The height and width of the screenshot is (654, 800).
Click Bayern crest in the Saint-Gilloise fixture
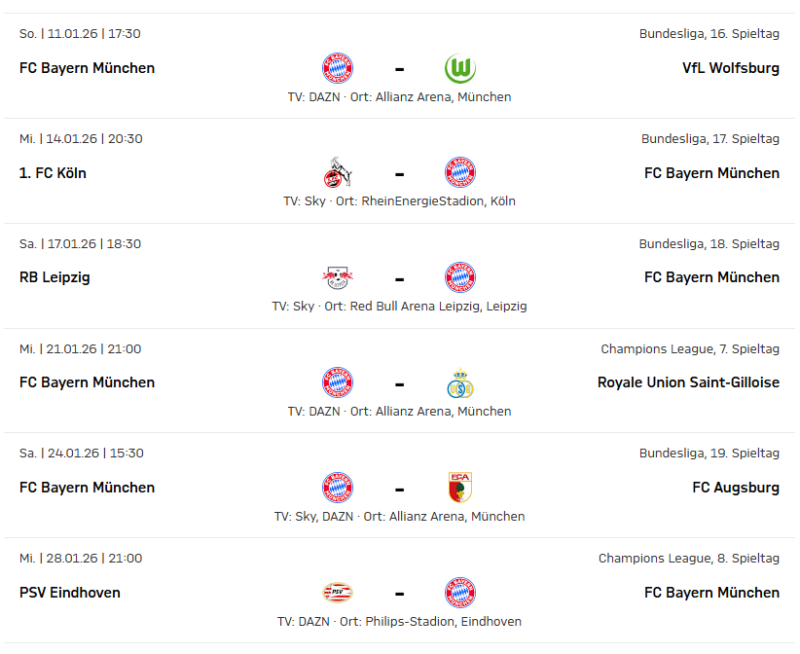click(x=338, y=383)
